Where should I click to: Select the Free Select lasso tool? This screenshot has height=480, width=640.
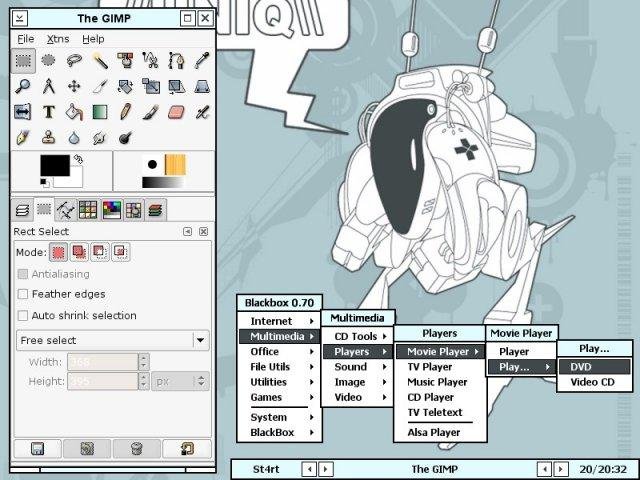74,61
